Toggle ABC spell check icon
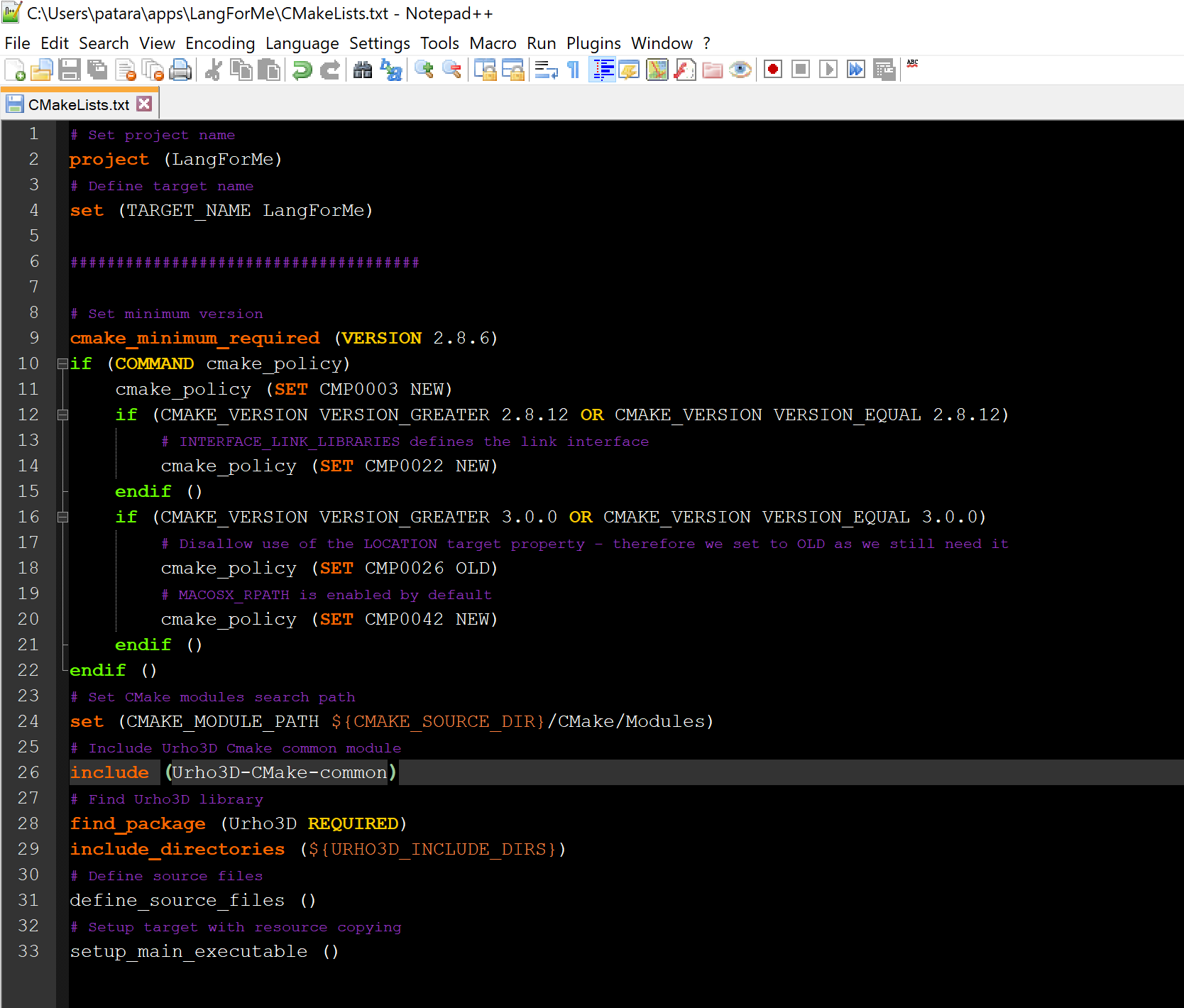Viewport: 1184px width, 1008px height. (x=912, y=64)
